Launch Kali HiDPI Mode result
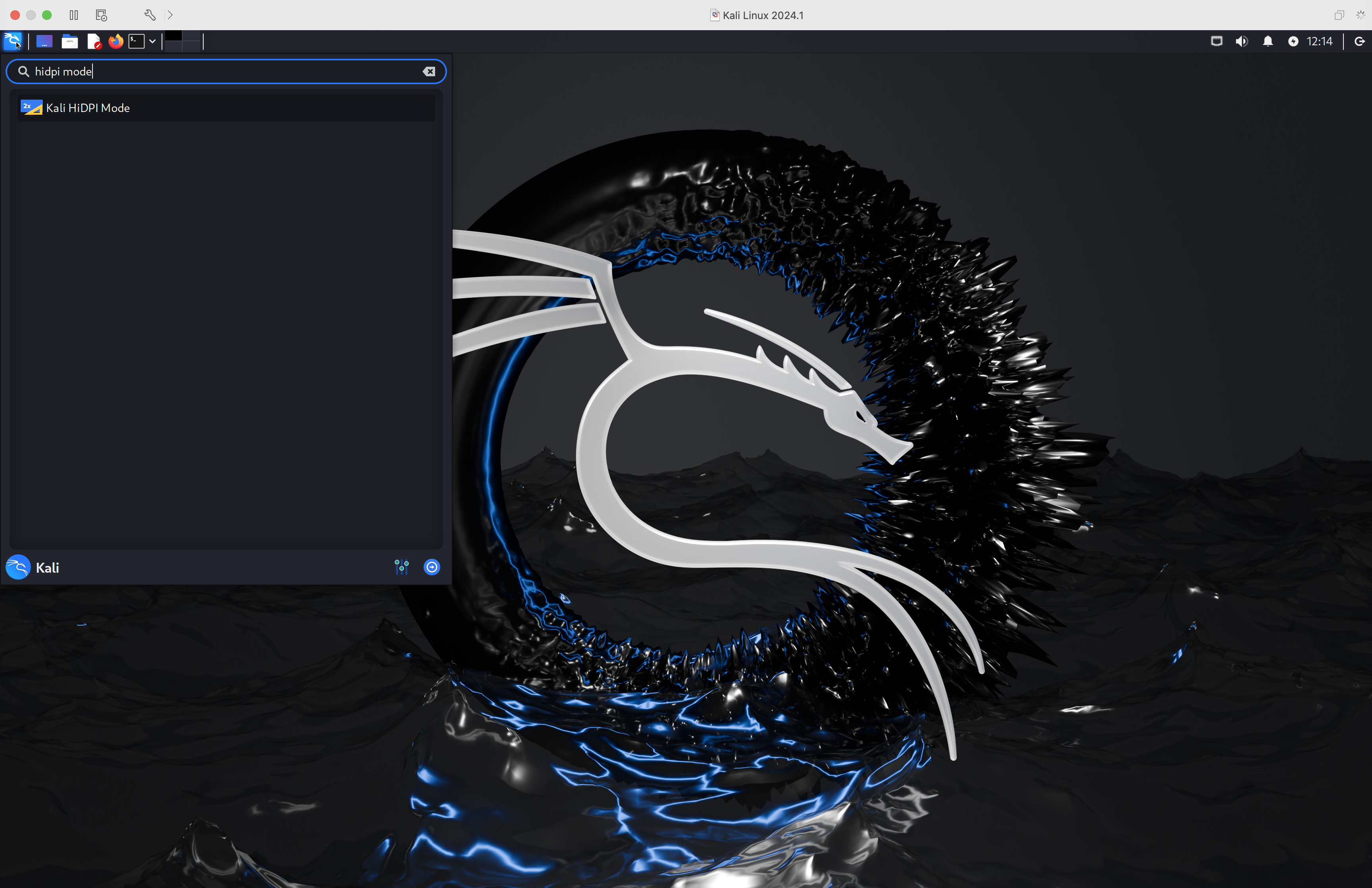The height and width of the screenshot is (888, 1372). point(226,108)
